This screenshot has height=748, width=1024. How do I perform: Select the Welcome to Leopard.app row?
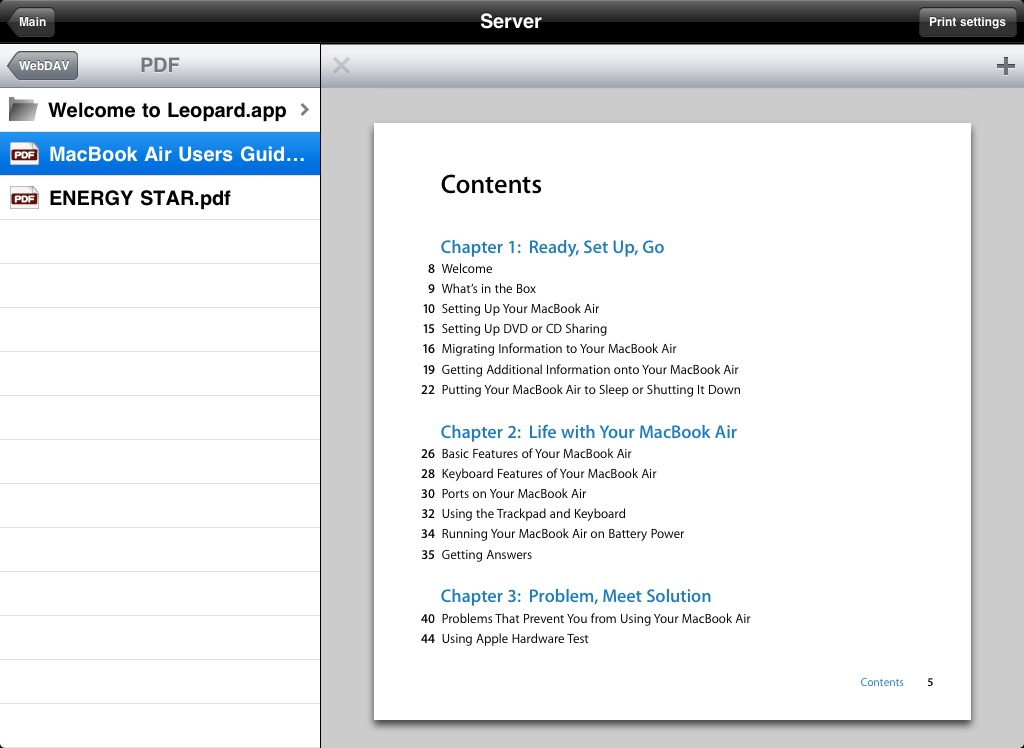click(160, 110)
